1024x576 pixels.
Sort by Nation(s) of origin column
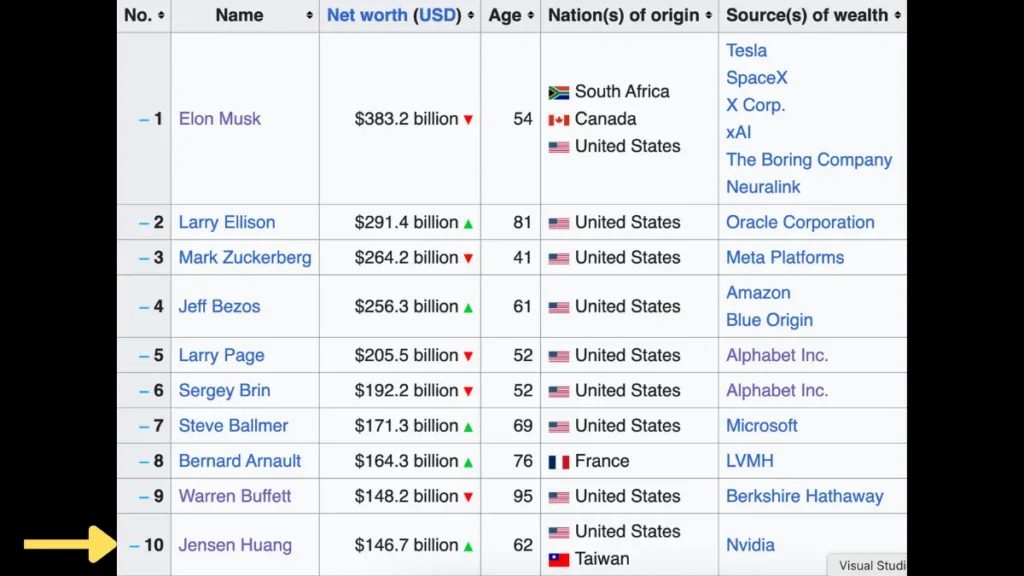coord(709,16)
